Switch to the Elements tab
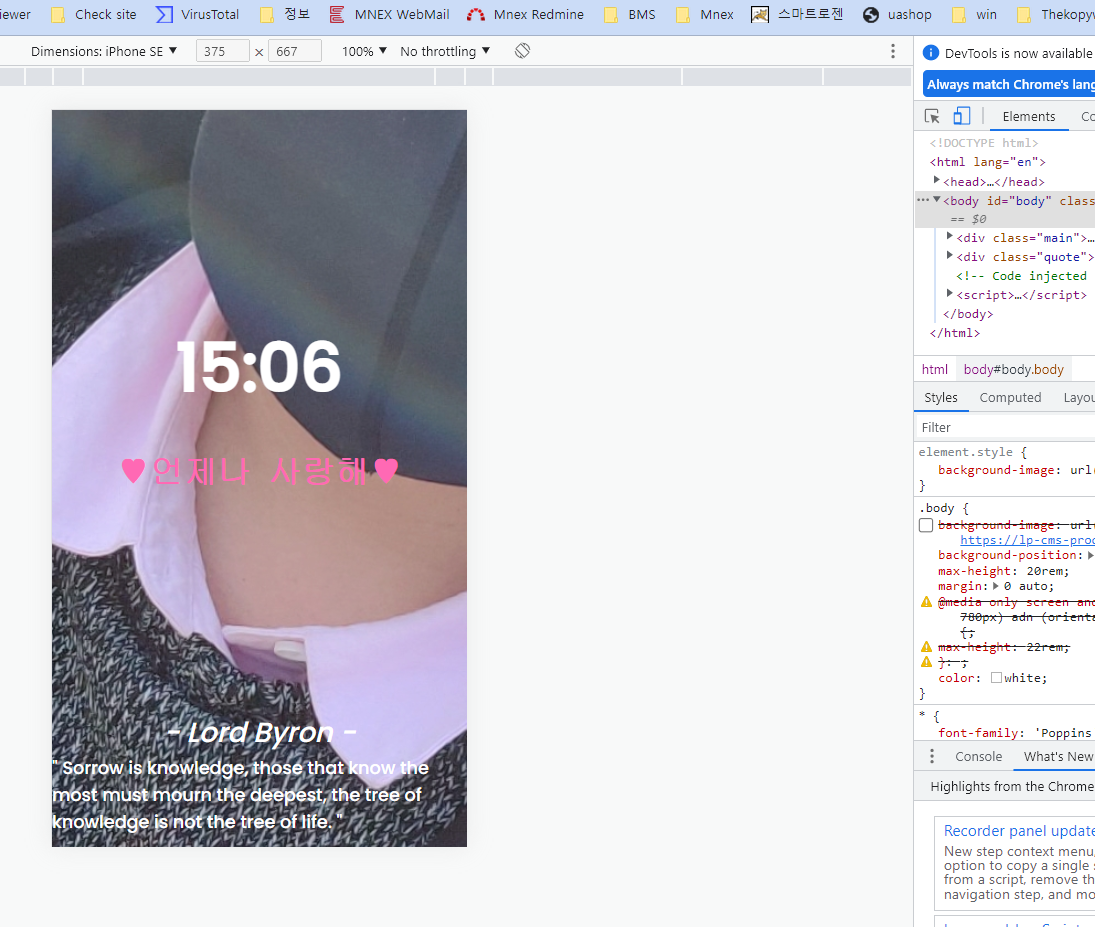 [1029, 117]
